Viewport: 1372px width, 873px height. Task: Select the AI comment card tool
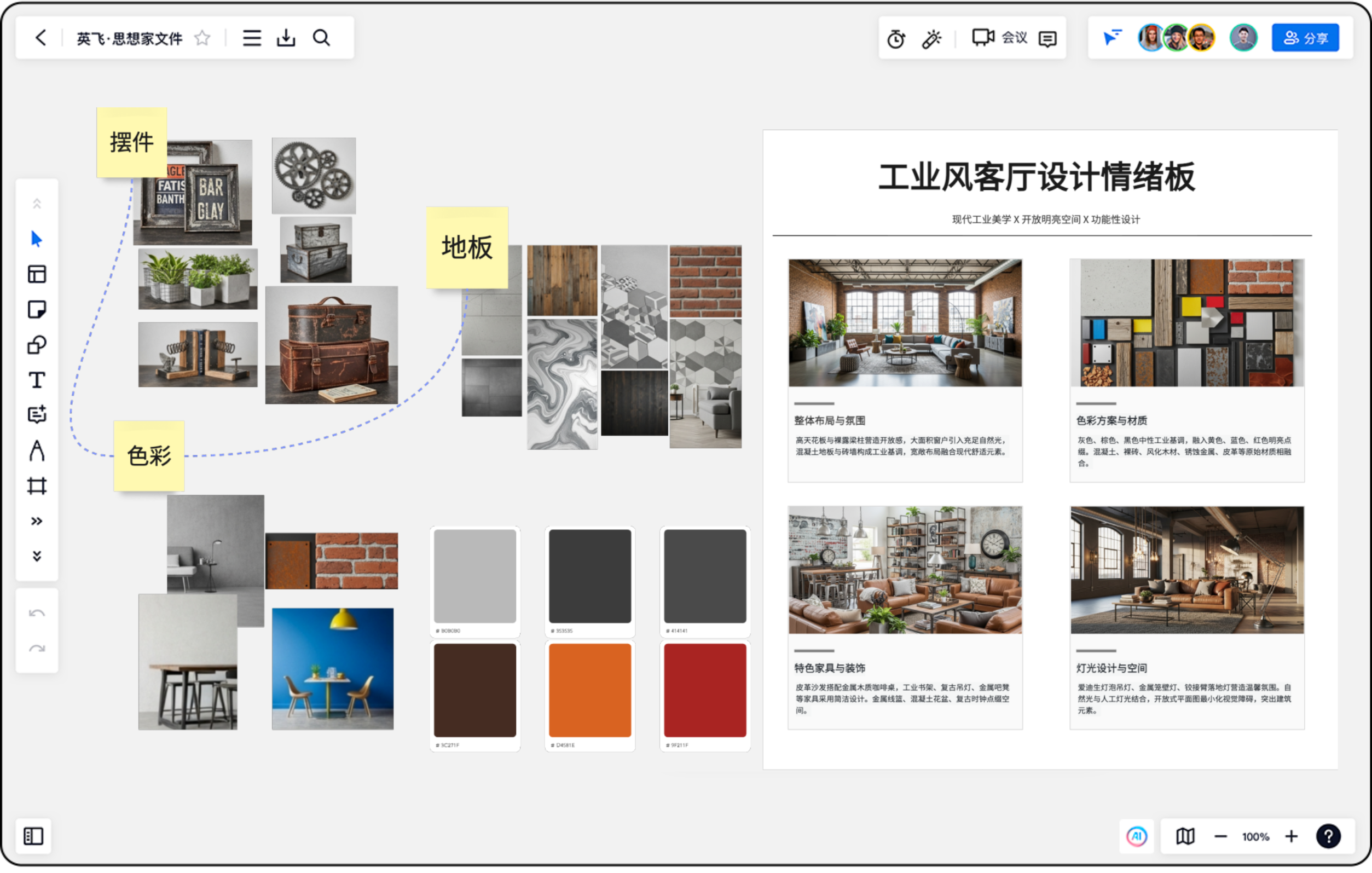click(x=37, y=415)
